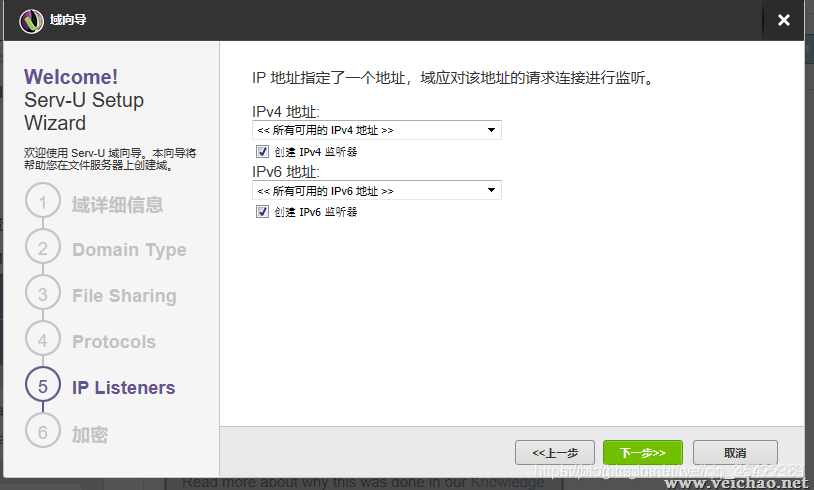The image size is (814, 490).
Task: Click the IP Listeners step label
Action: tap(124, 388)
